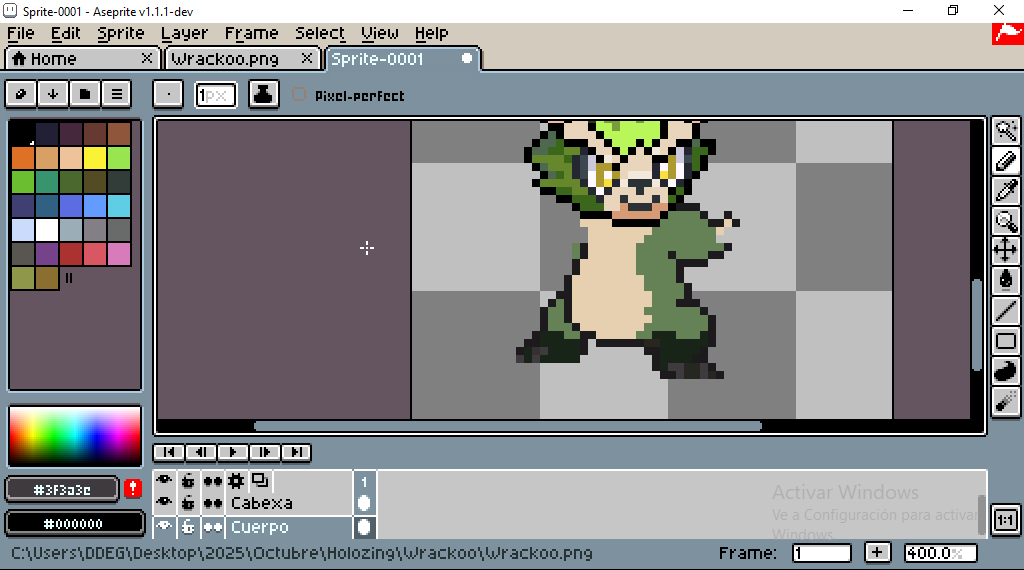Open the brush type selector
The width and height of the screenshot is (1024, 570).
[168, 95]
